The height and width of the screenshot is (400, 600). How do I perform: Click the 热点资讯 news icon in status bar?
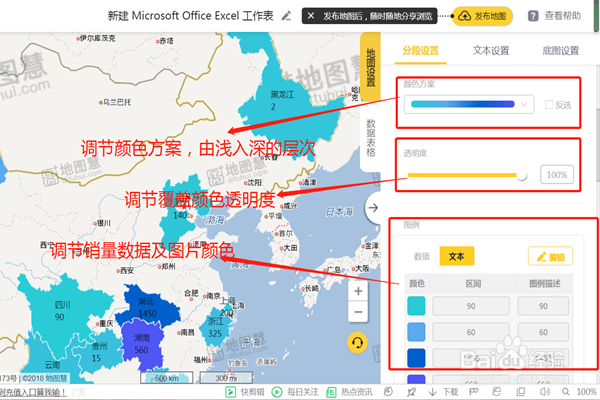331,392
